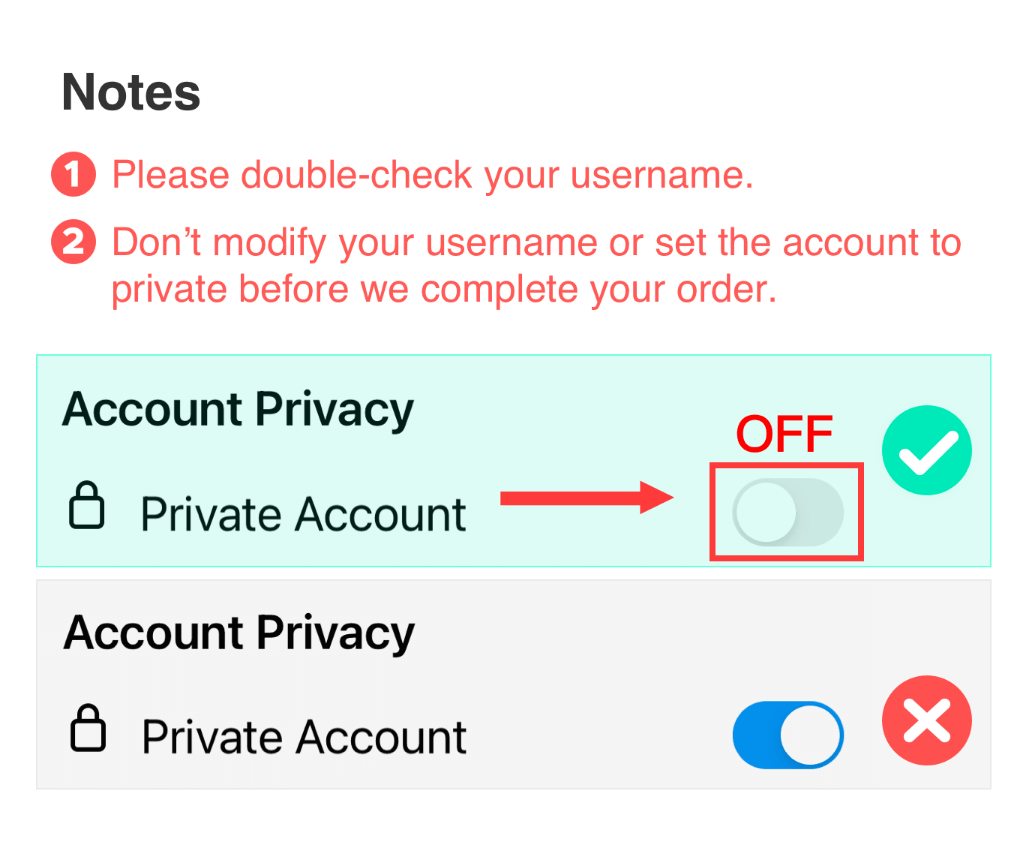Click the red OFF label
The width and height of the screenshot is (1020, 863).
[784, 435]
